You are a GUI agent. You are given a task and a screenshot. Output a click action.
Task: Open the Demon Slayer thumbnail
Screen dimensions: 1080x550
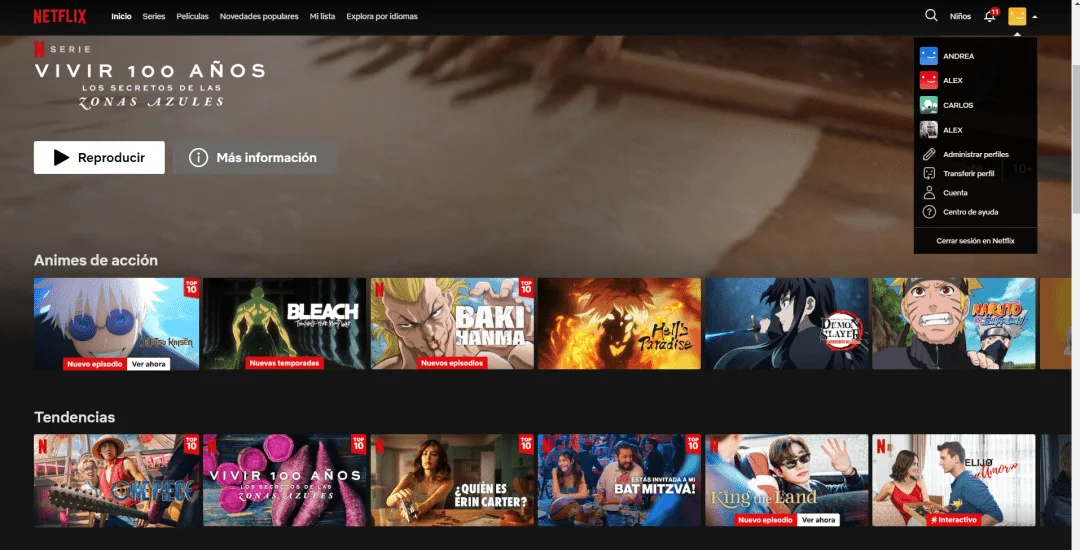(x=787, y=324)
